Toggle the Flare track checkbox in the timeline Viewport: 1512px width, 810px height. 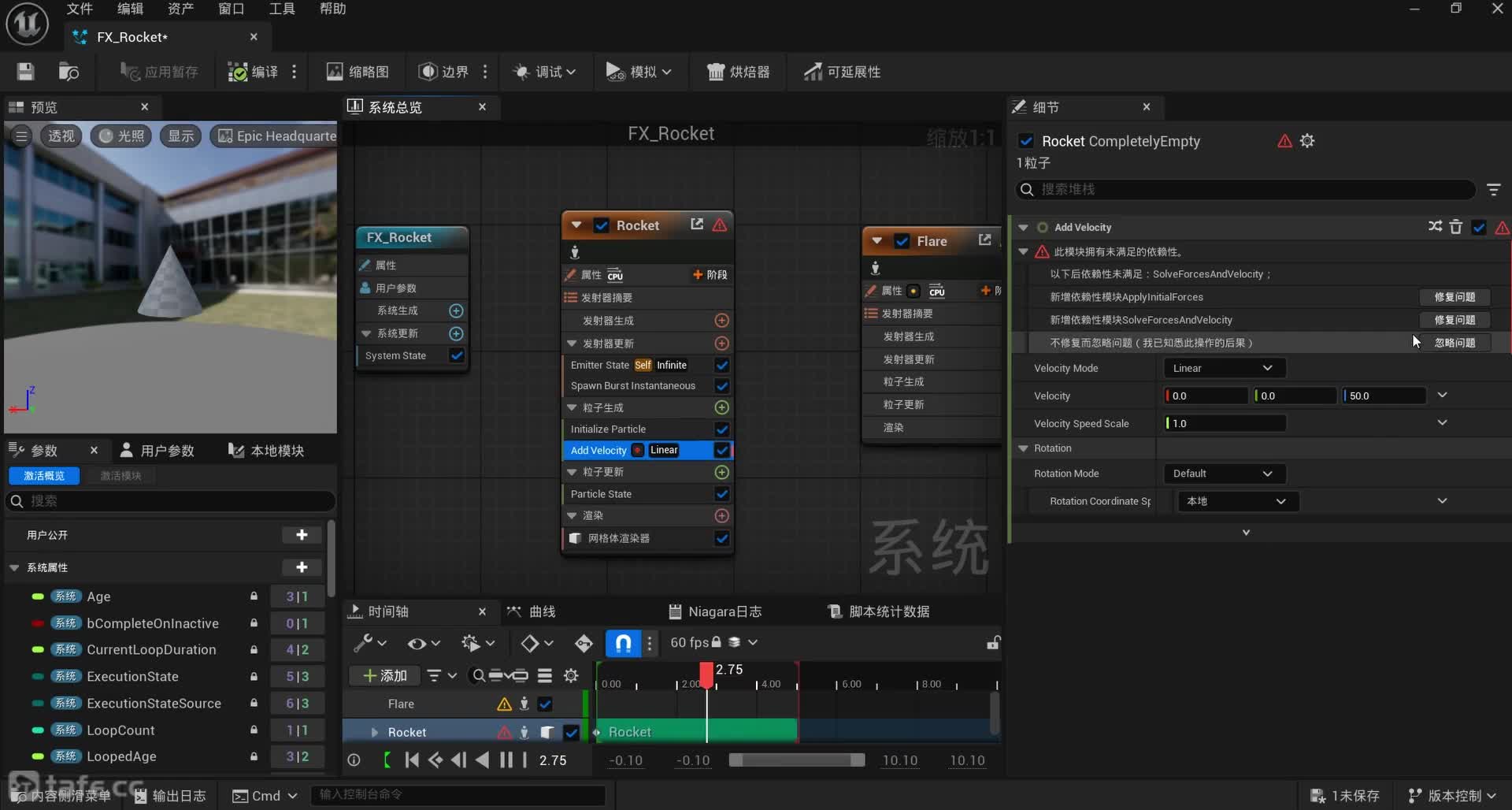[x=545, y=704]
